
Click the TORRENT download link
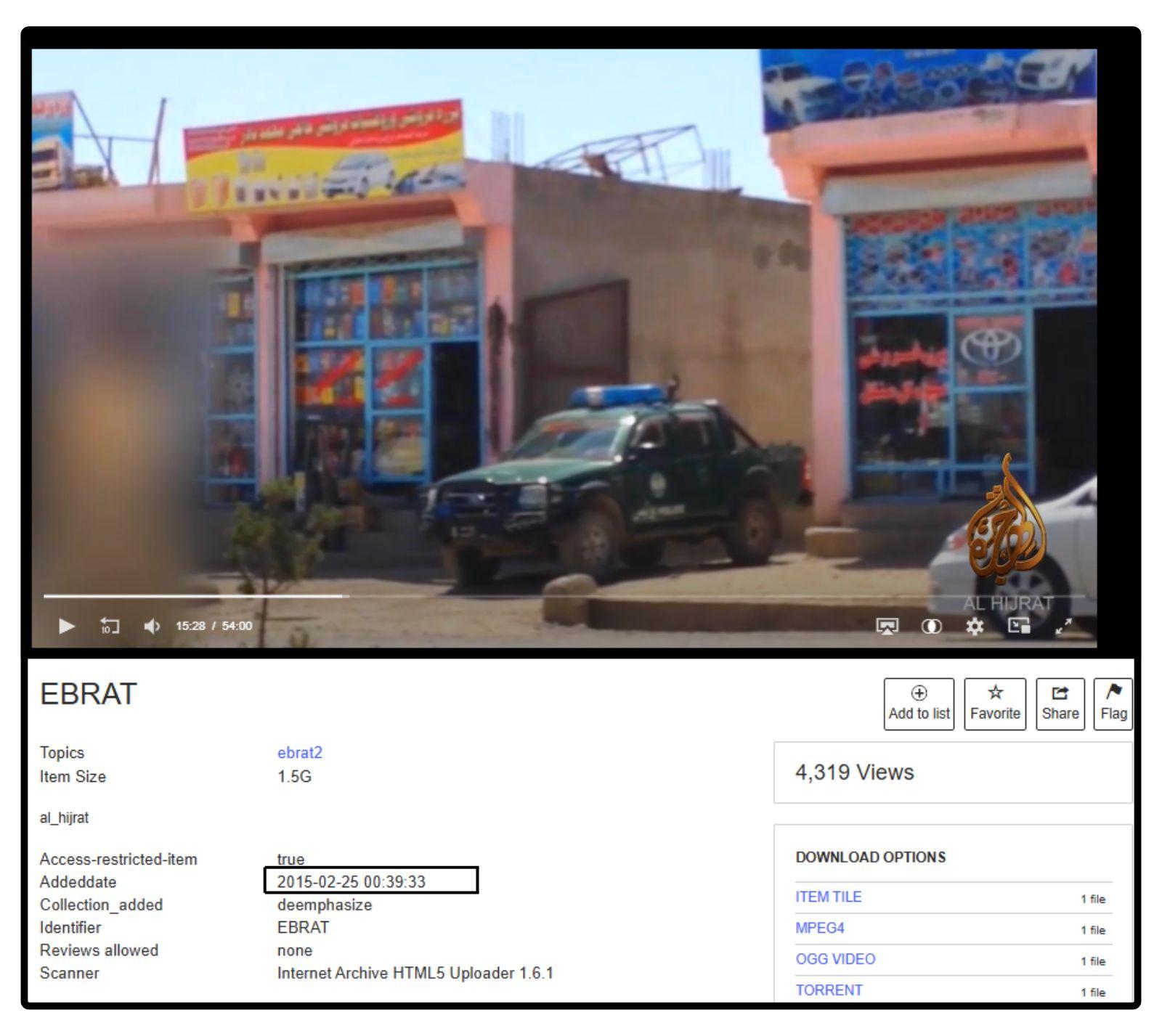[829, 990]
